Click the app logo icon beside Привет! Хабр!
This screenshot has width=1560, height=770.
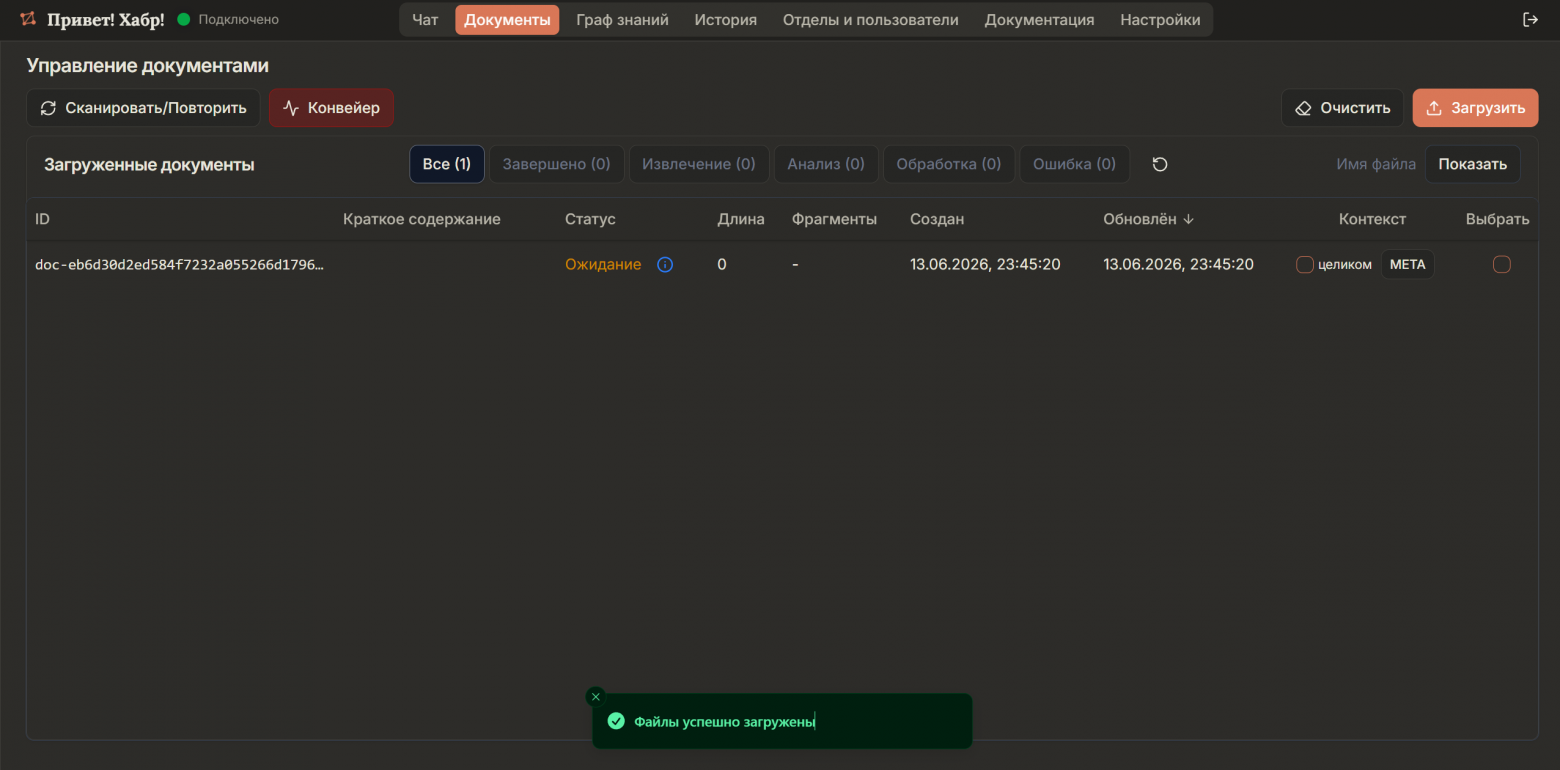pyautogui.click(x=29, y=20)
